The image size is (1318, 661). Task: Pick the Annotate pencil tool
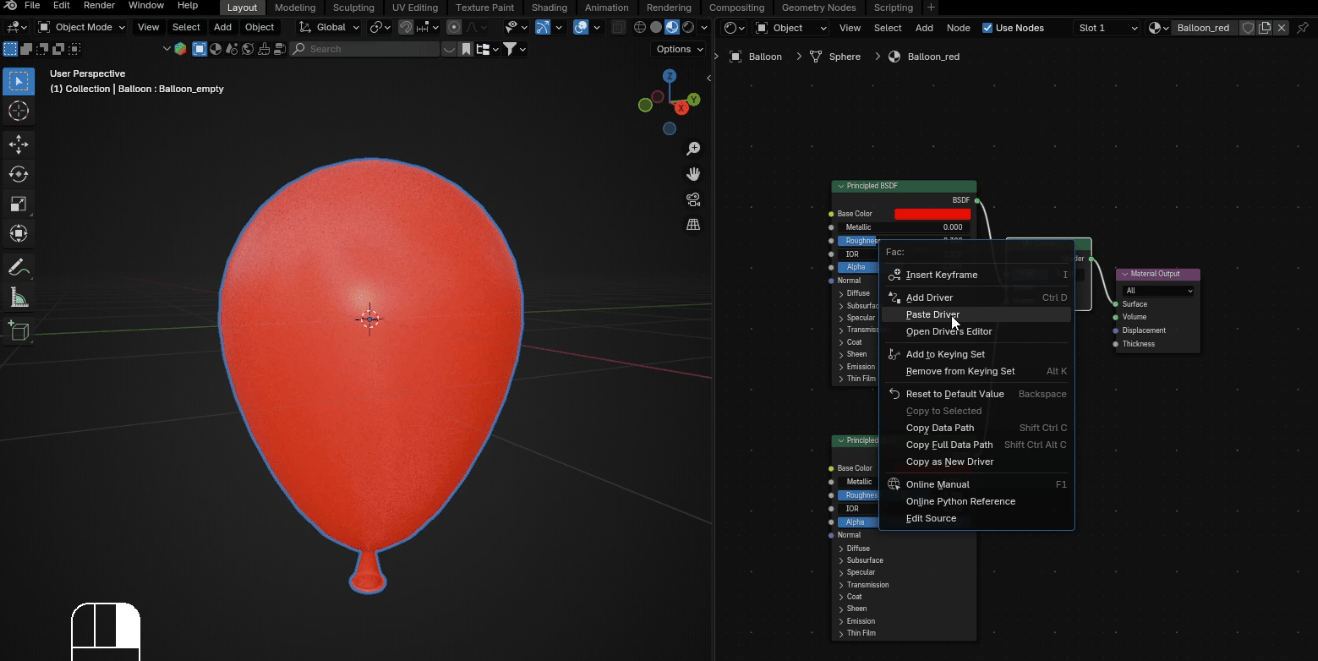18,268
